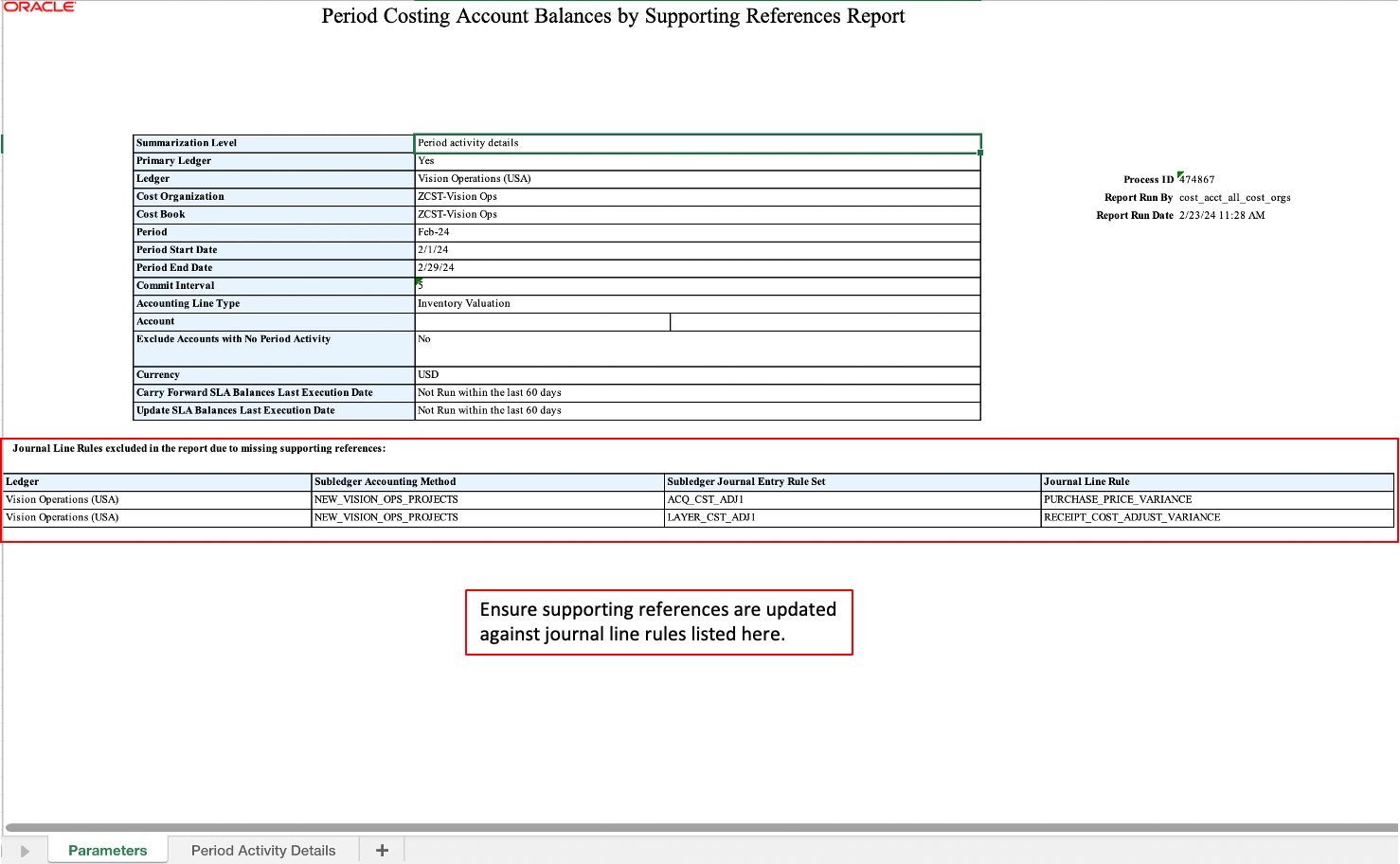Screen dimensions: 1400x864
Task: Click the Currency value cell showing USD
Action: pyautogui.click(x=696, y=374)
